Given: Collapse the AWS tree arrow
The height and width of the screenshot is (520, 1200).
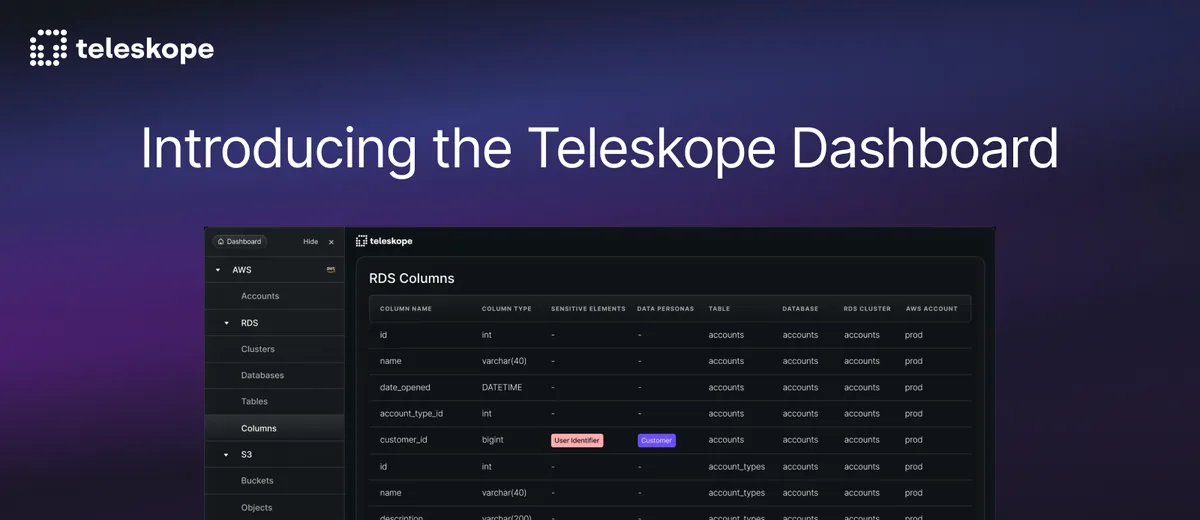Looking at the screenshot, I should coord(218,270).
